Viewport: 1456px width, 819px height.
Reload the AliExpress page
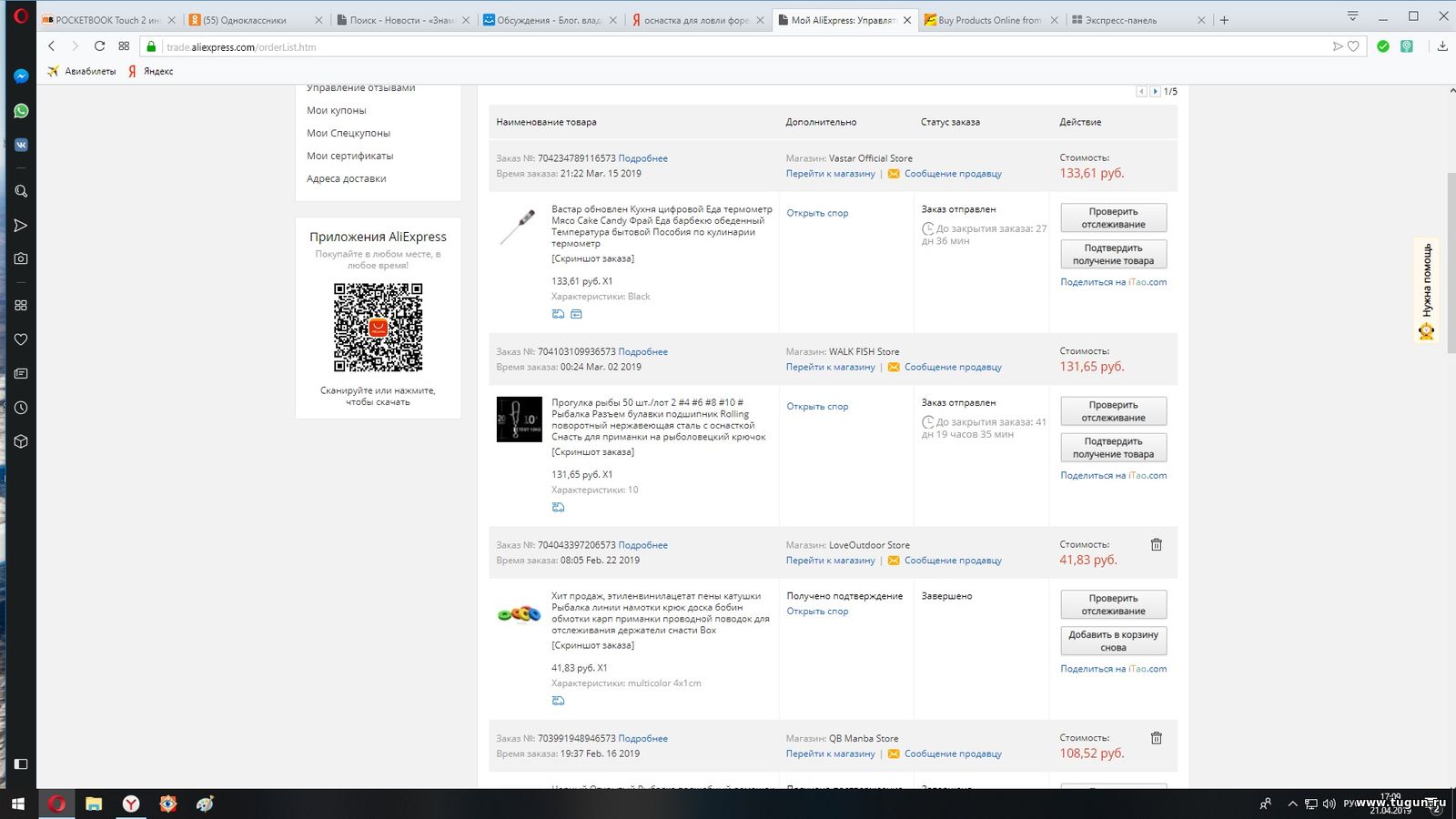coord(99,46)
